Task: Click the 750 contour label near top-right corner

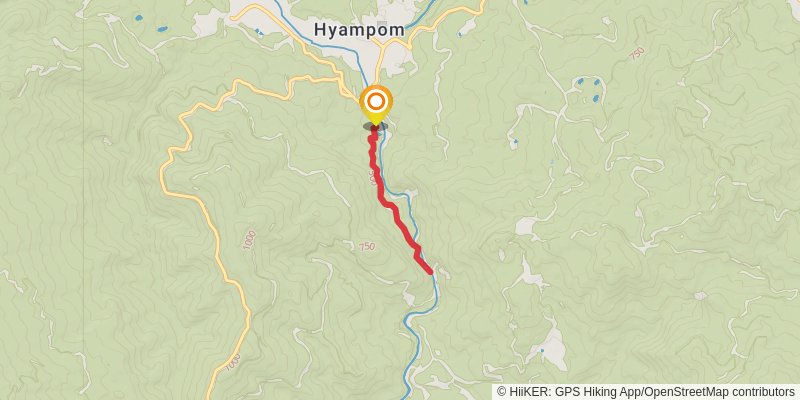Action: (x=637, y=54)
